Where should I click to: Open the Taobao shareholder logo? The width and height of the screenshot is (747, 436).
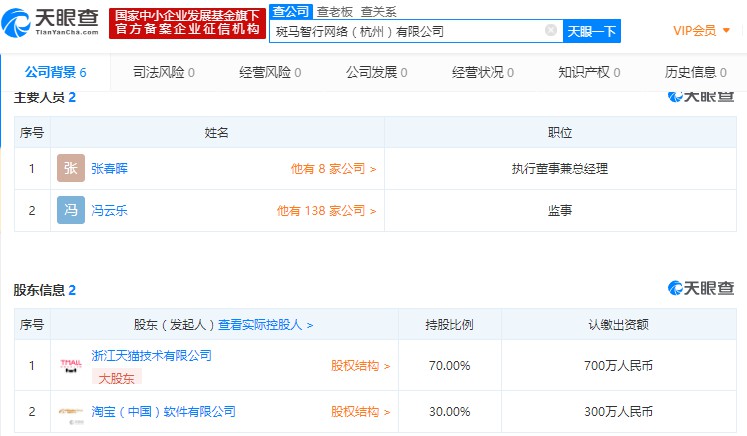point(71,411)
